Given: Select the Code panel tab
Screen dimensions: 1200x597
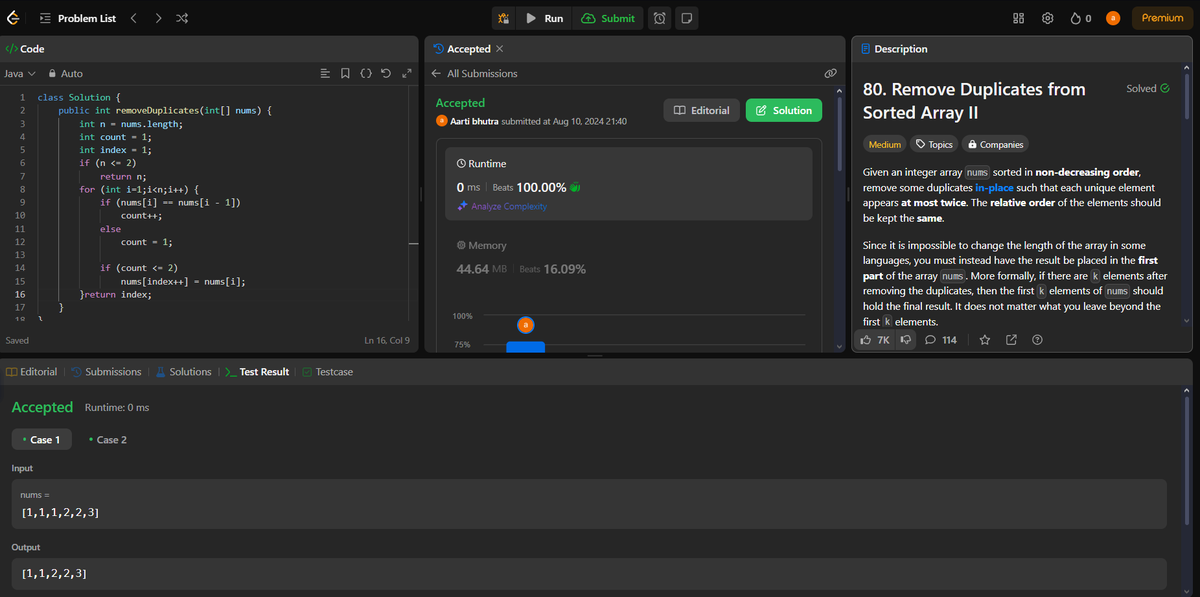Looking at the screenshot, I should (x=25, y=49).
